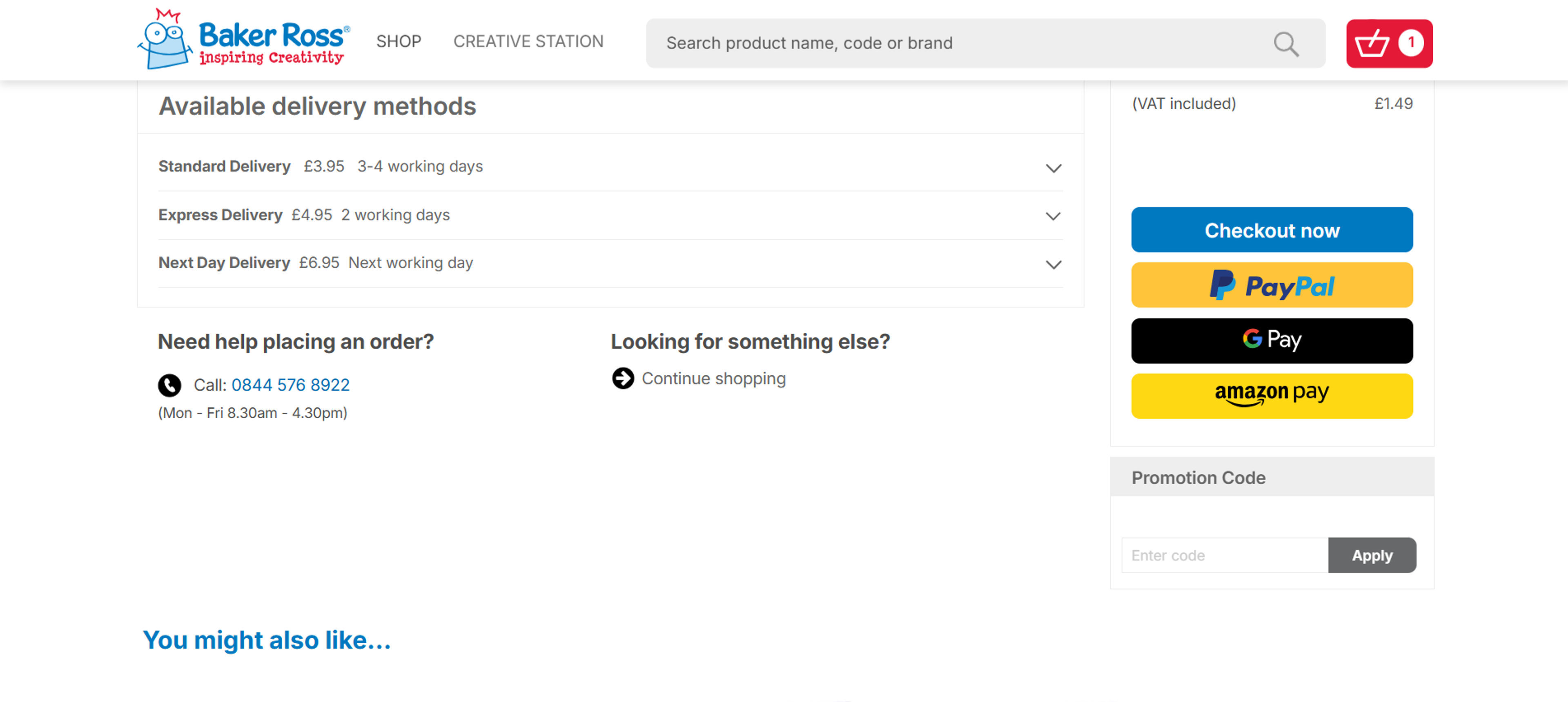Click the 0844 576 8922 phone link
The image size is (1568, 702).
(290, 385)
